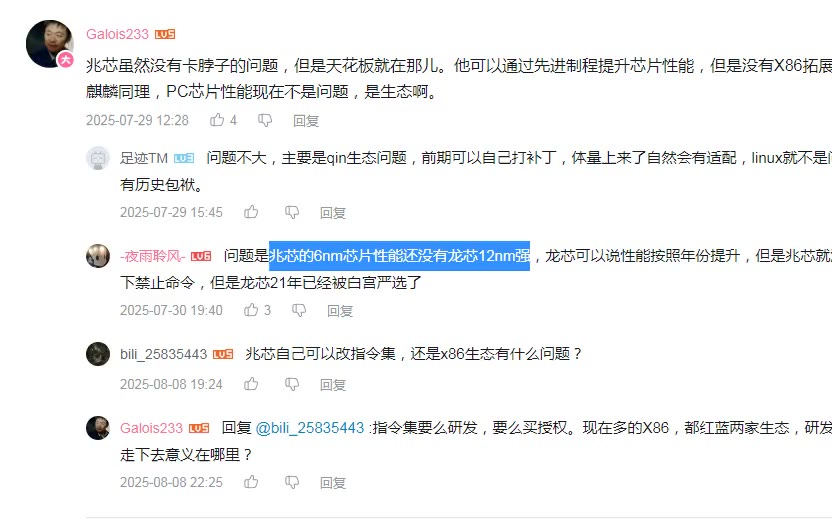Reply to -夜雨聆风-'s comment
This screenshot has width=832, height=520.
pyautogui.click(x=340, y=310)
